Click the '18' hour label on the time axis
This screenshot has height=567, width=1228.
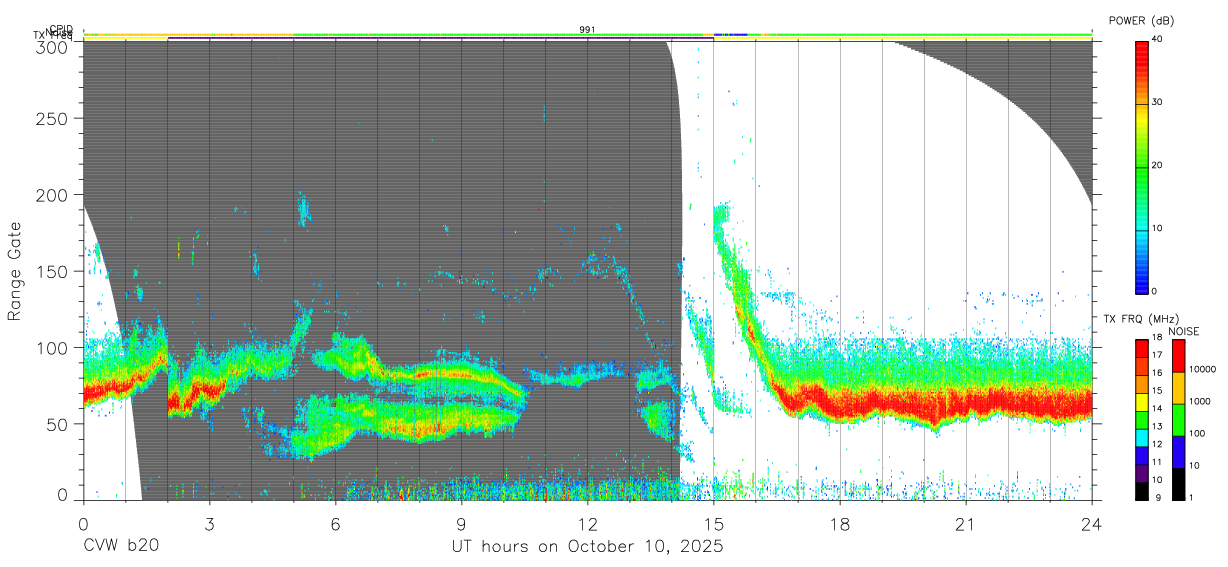point(840,523)
